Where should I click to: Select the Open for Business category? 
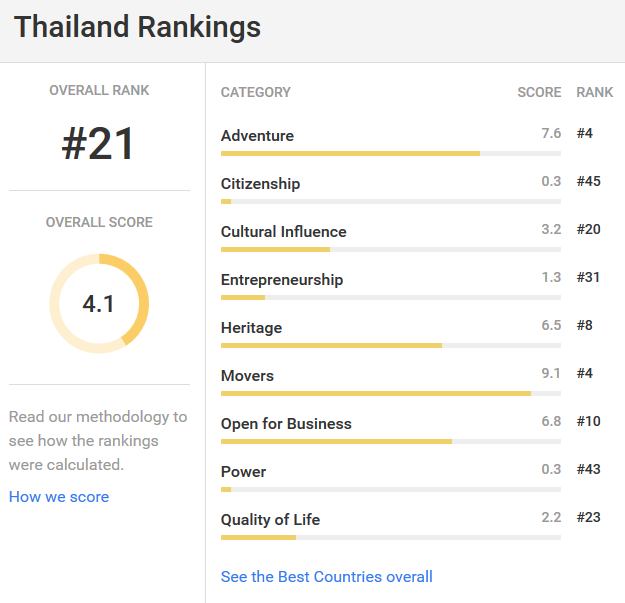tap(286, 424)
